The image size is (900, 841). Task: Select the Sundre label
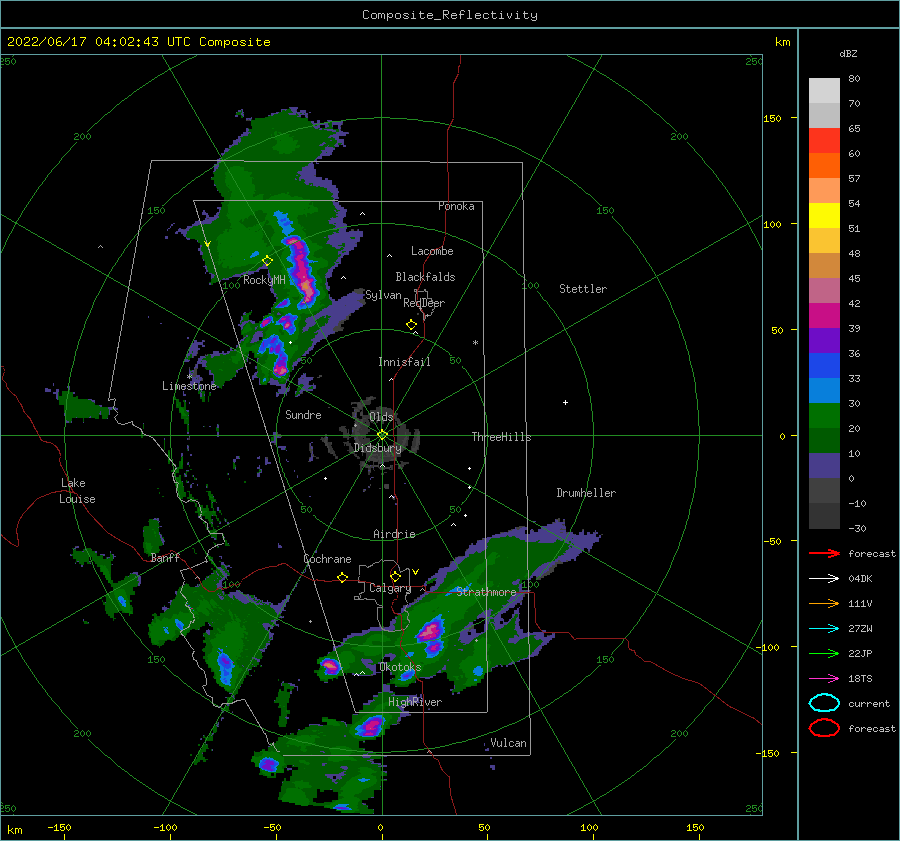pos(303,414)
